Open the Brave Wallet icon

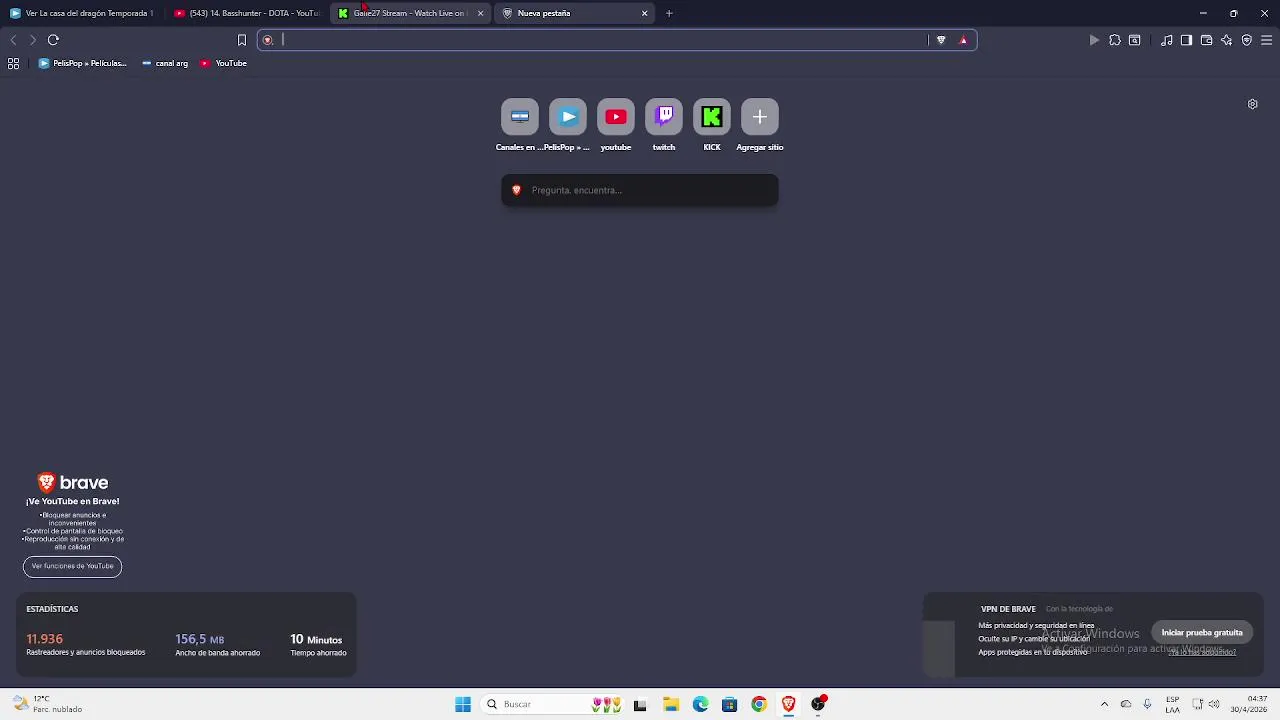coord(1206,40)
